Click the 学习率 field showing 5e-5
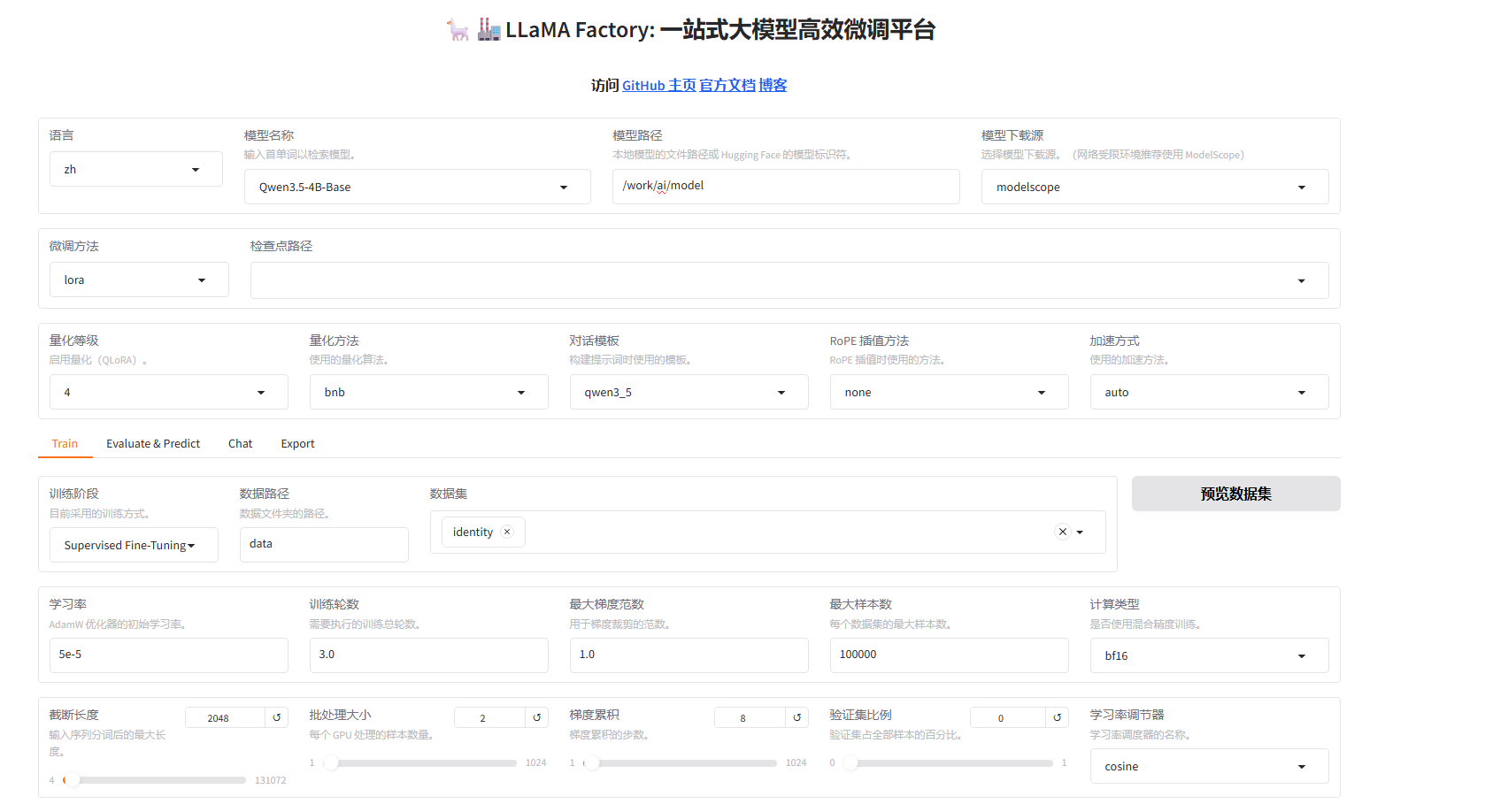 coord(169,655)
